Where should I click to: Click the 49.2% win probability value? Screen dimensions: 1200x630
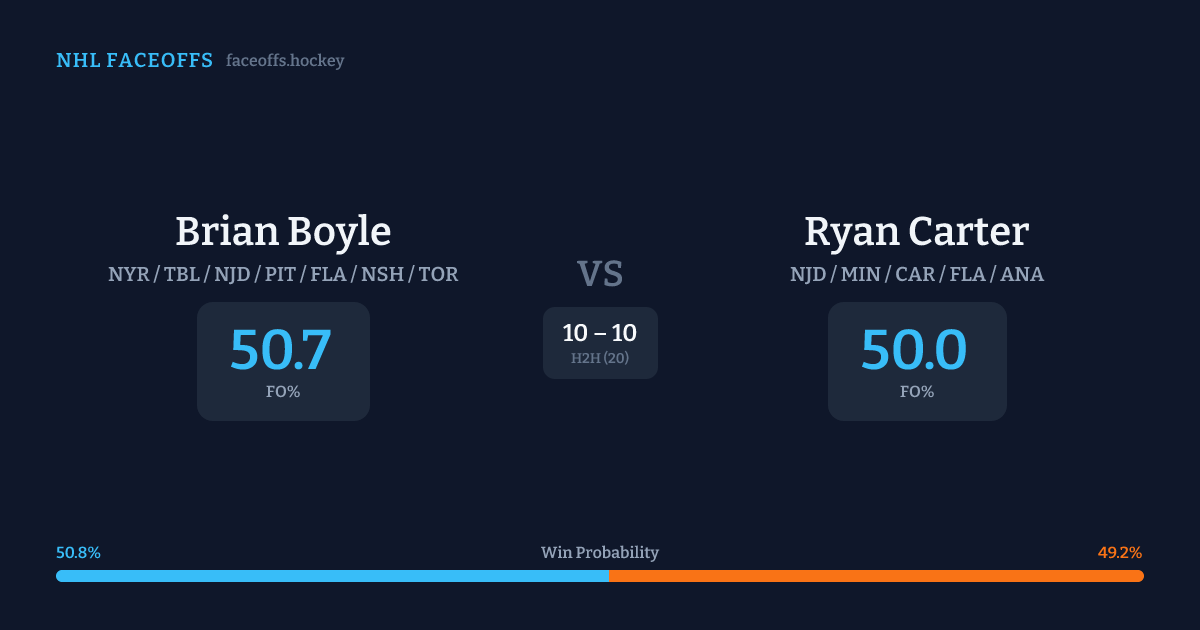tap(1120, 553)
